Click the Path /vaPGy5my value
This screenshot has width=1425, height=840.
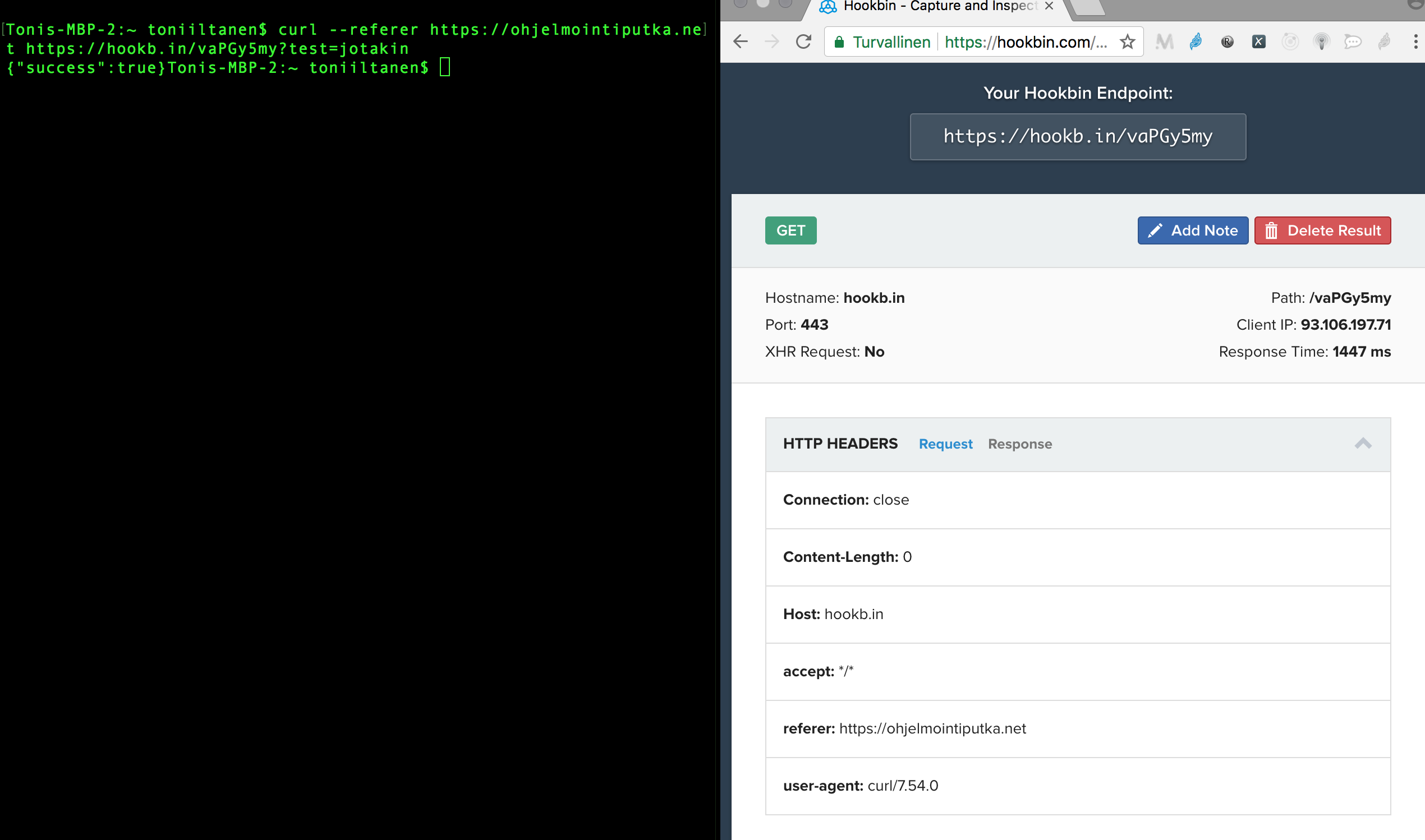coord(1350,298)
